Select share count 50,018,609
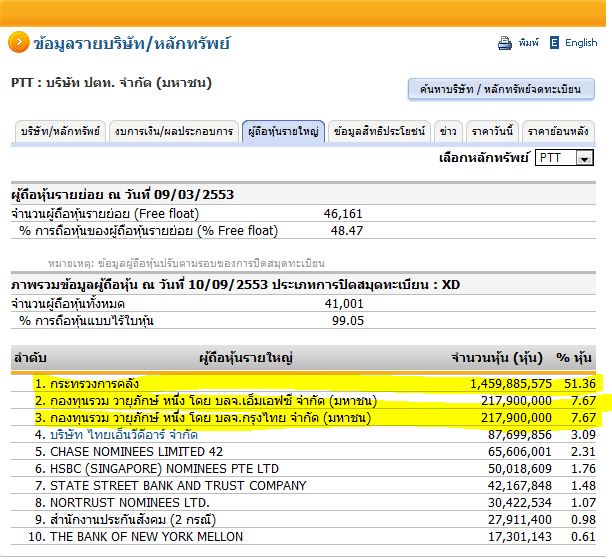Viewport: 612px width, 559px height. point(520,468)
